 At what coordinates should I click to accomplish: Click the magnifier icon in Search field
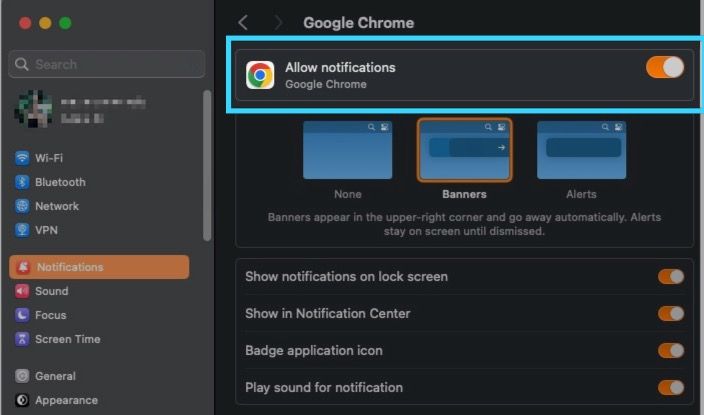point(21,64)
